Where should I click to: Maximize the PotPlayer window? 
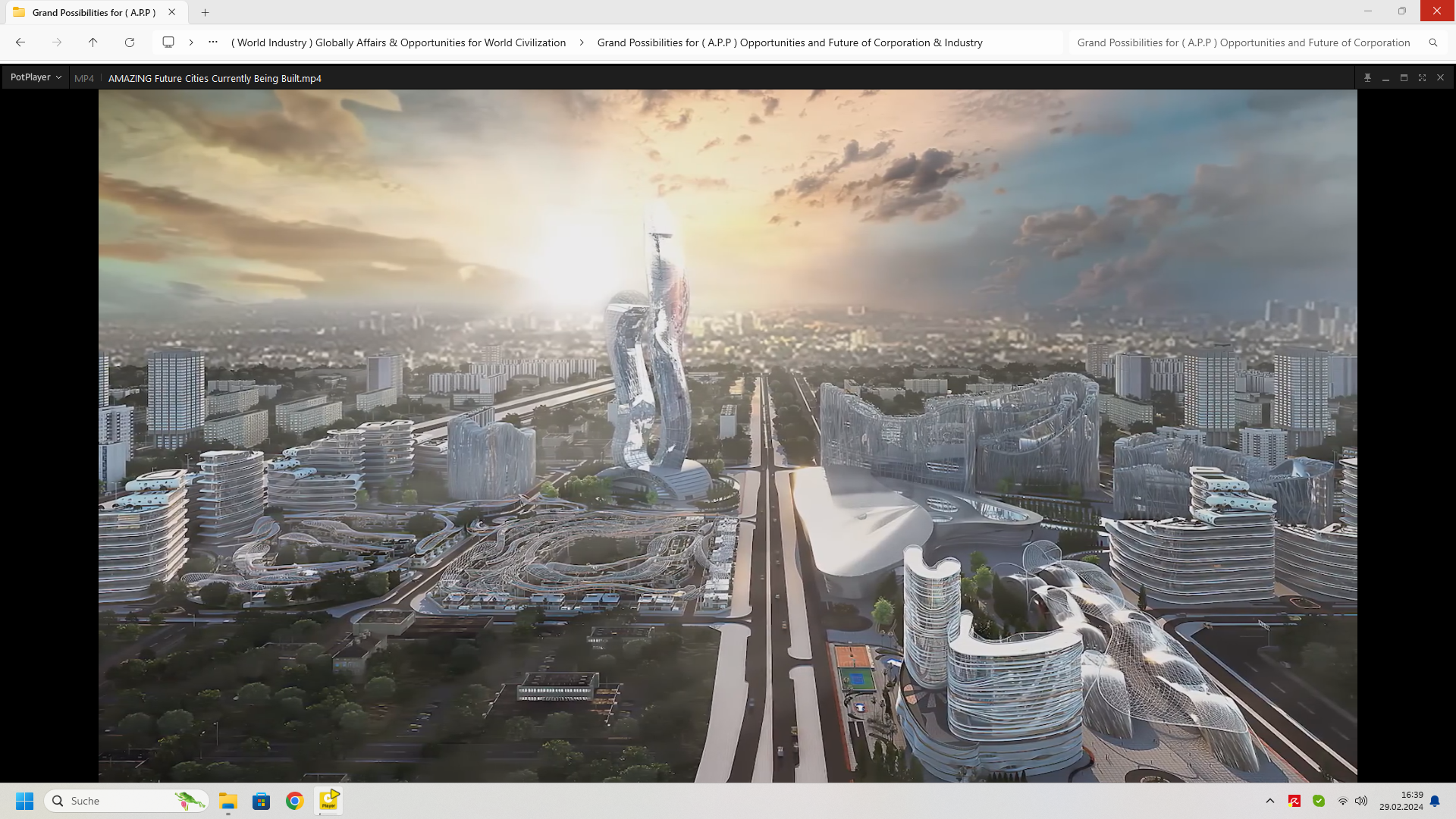(1404, 78)
